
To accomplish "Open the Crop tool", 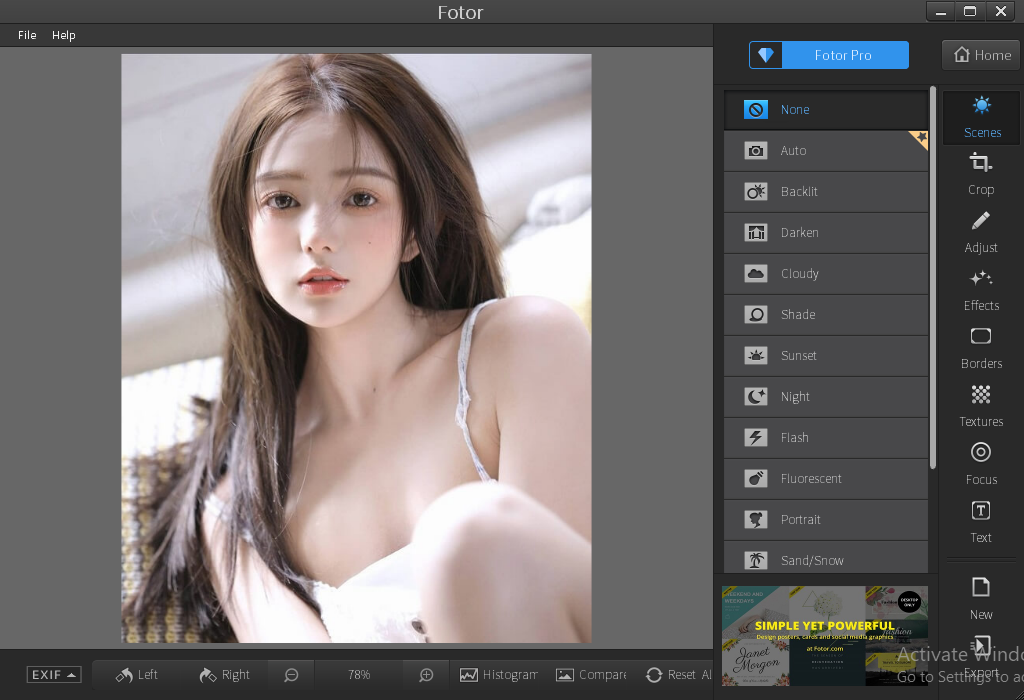I will pyautogui.click(x=981, y=173).
